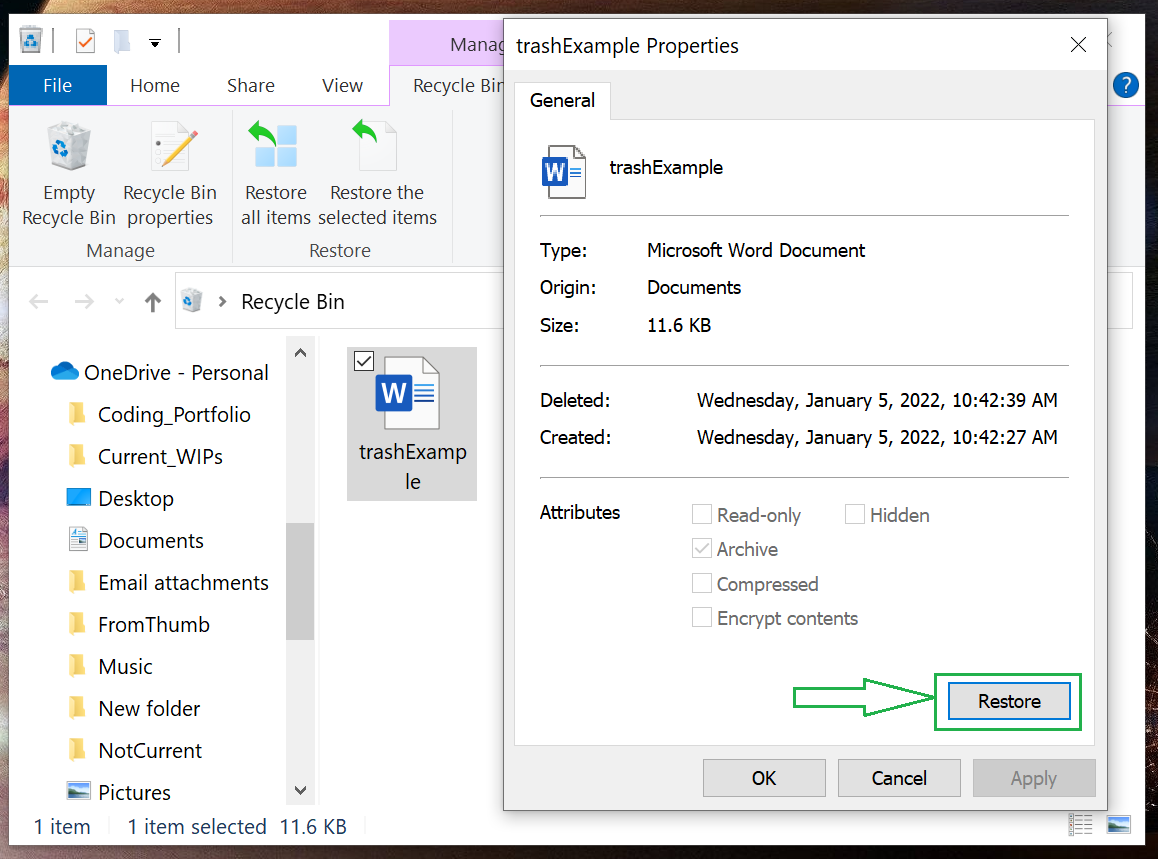Click Word document icon in Properties dialog
1158x859 pixels.
click(x=564, y=171)
